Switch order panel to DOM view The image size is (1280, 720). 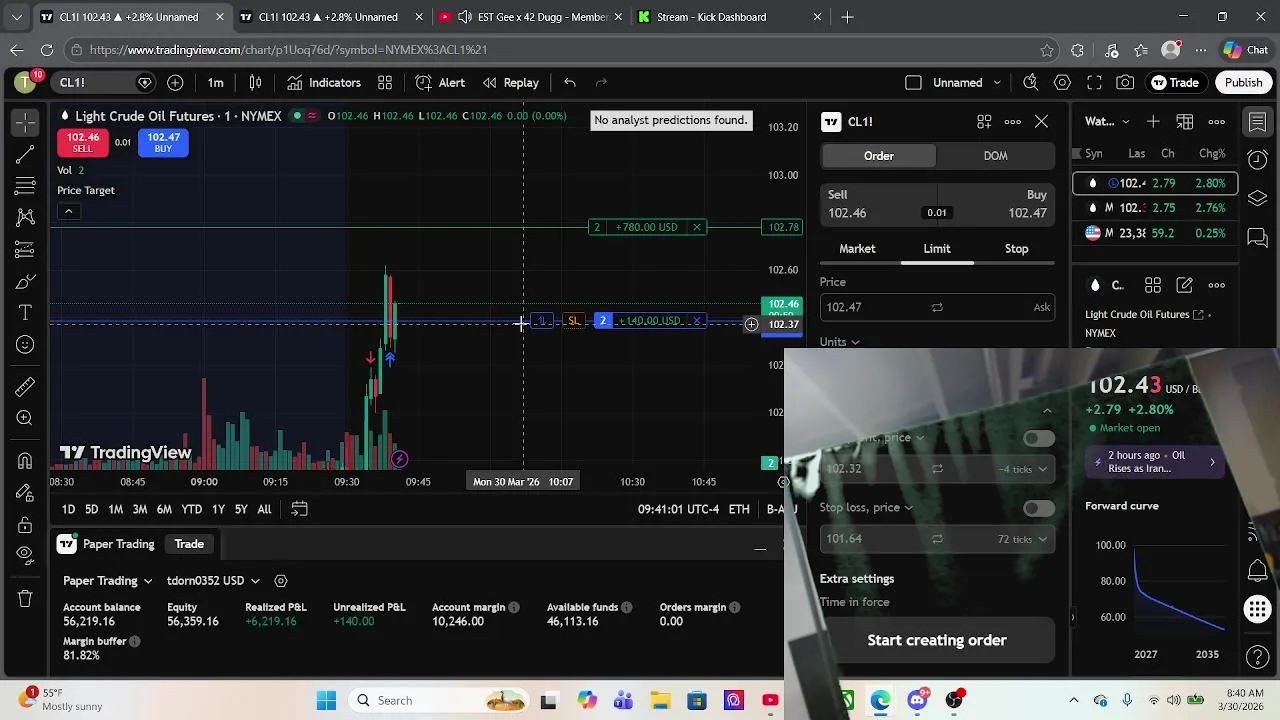pyautogui.click(x=995, y=156)
